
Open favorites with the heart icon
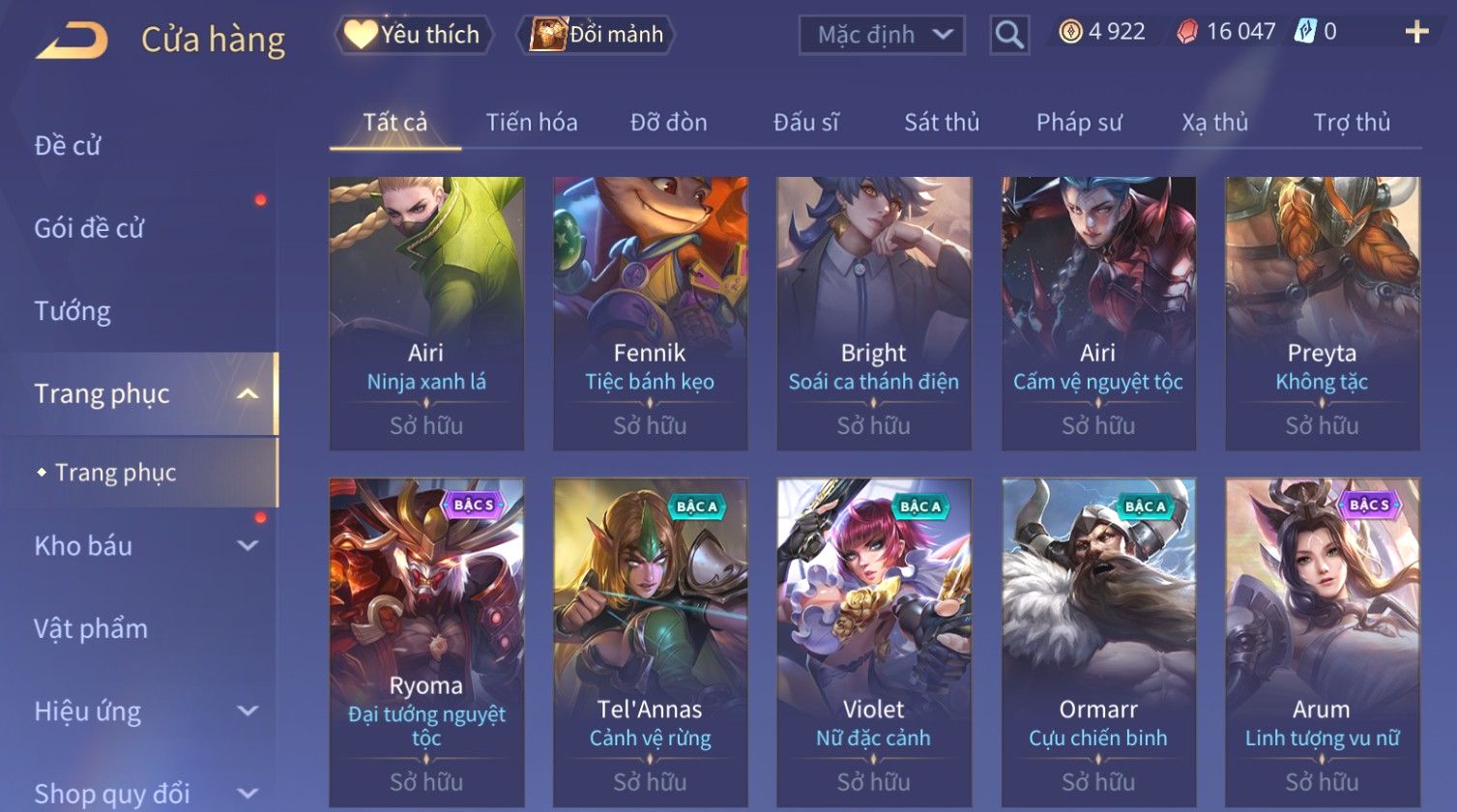(360, 35)
